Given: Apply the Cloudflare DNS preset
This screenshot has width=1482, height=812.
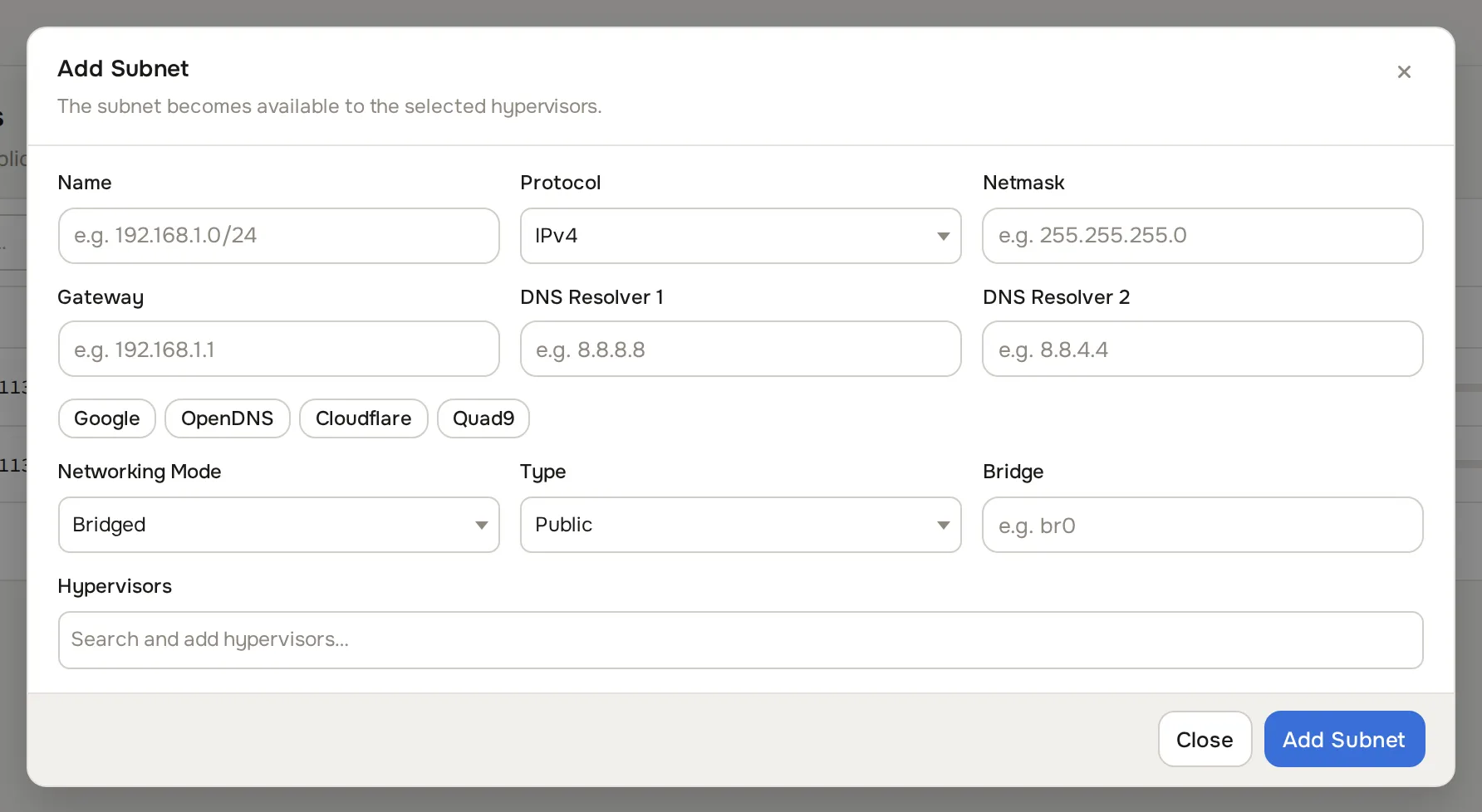Looking at the screenshot, I should pyautogui.click(x=364, y=418).
